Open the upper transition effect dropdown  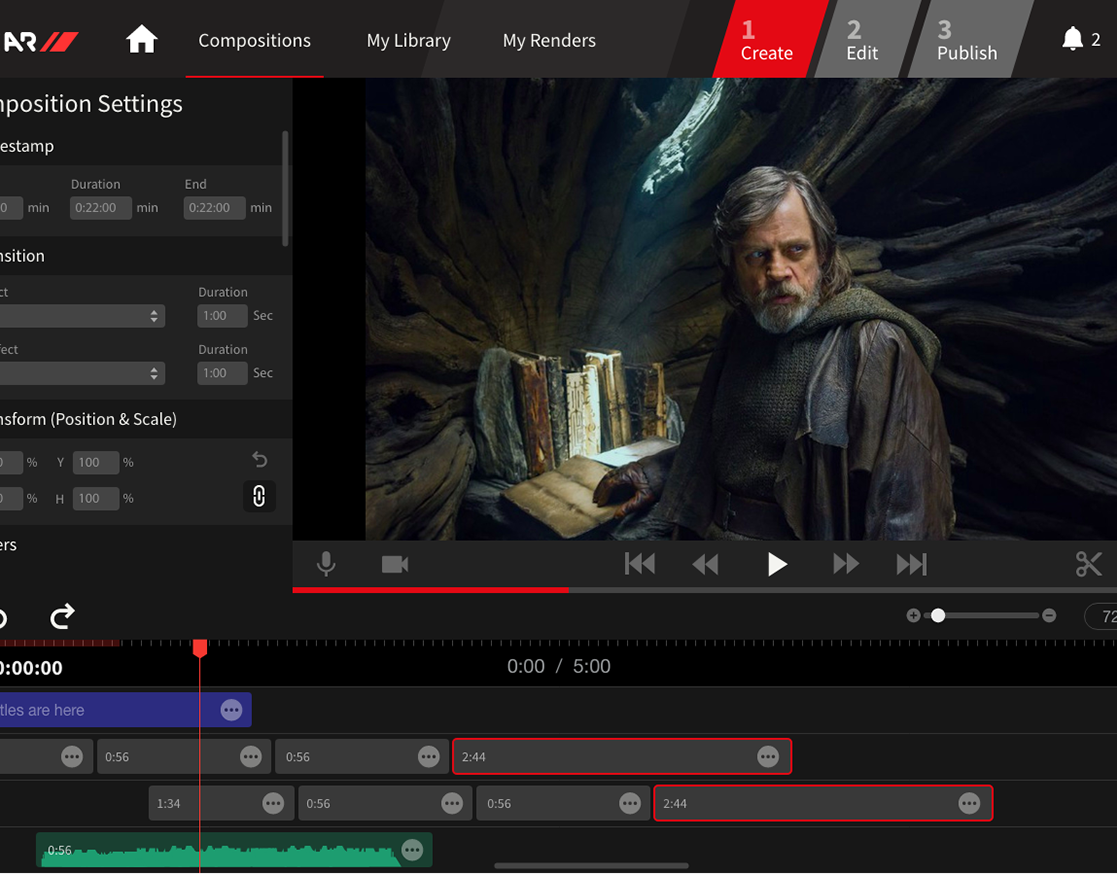tap(81, 316)
